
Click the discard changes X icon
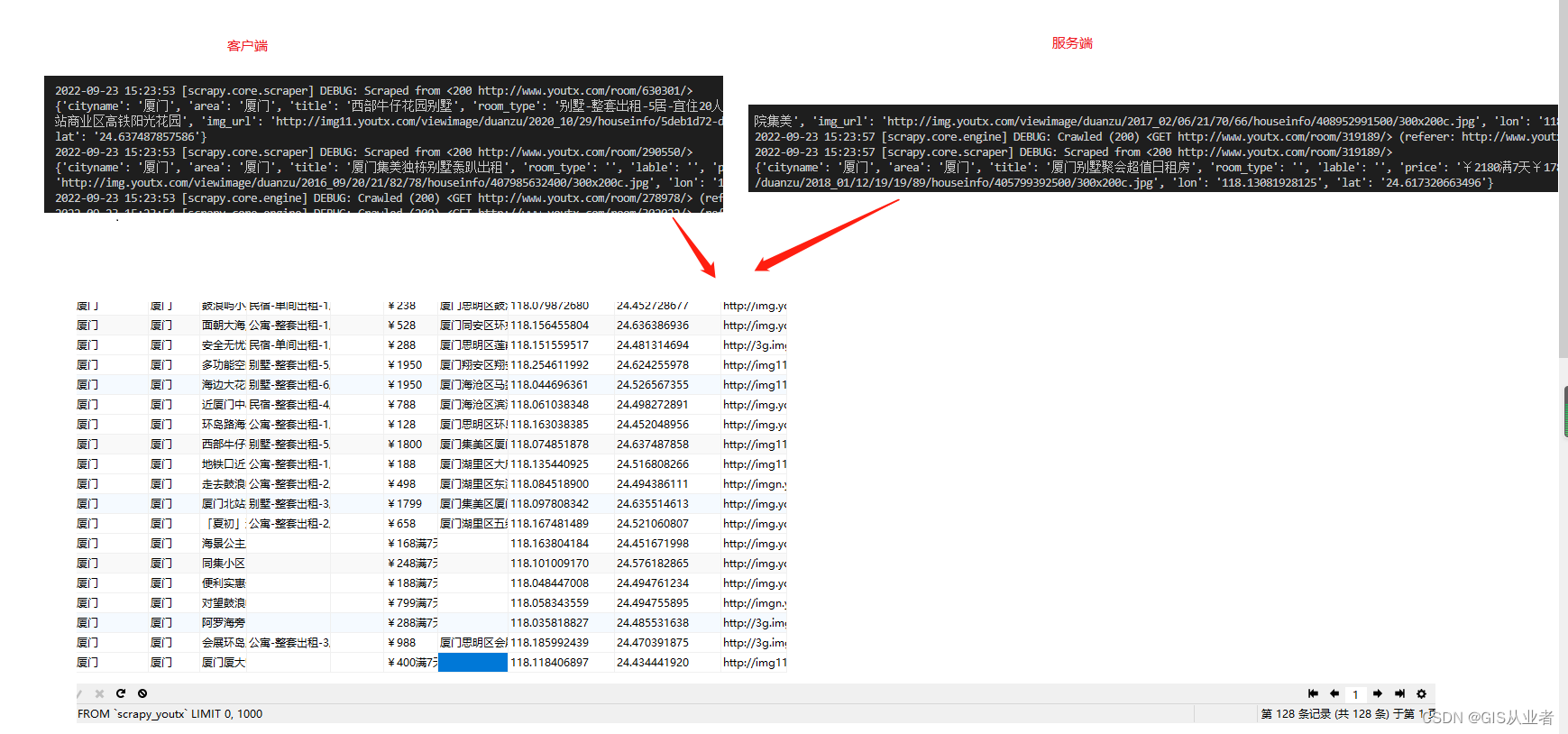(x=99, y=693)
